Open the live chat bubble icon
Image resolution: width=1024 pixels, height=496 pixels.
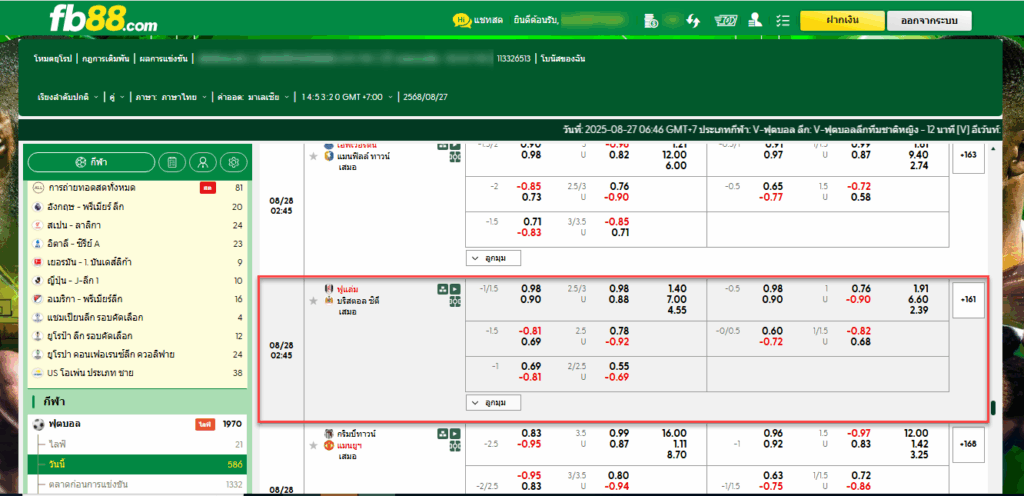point(462,20)
